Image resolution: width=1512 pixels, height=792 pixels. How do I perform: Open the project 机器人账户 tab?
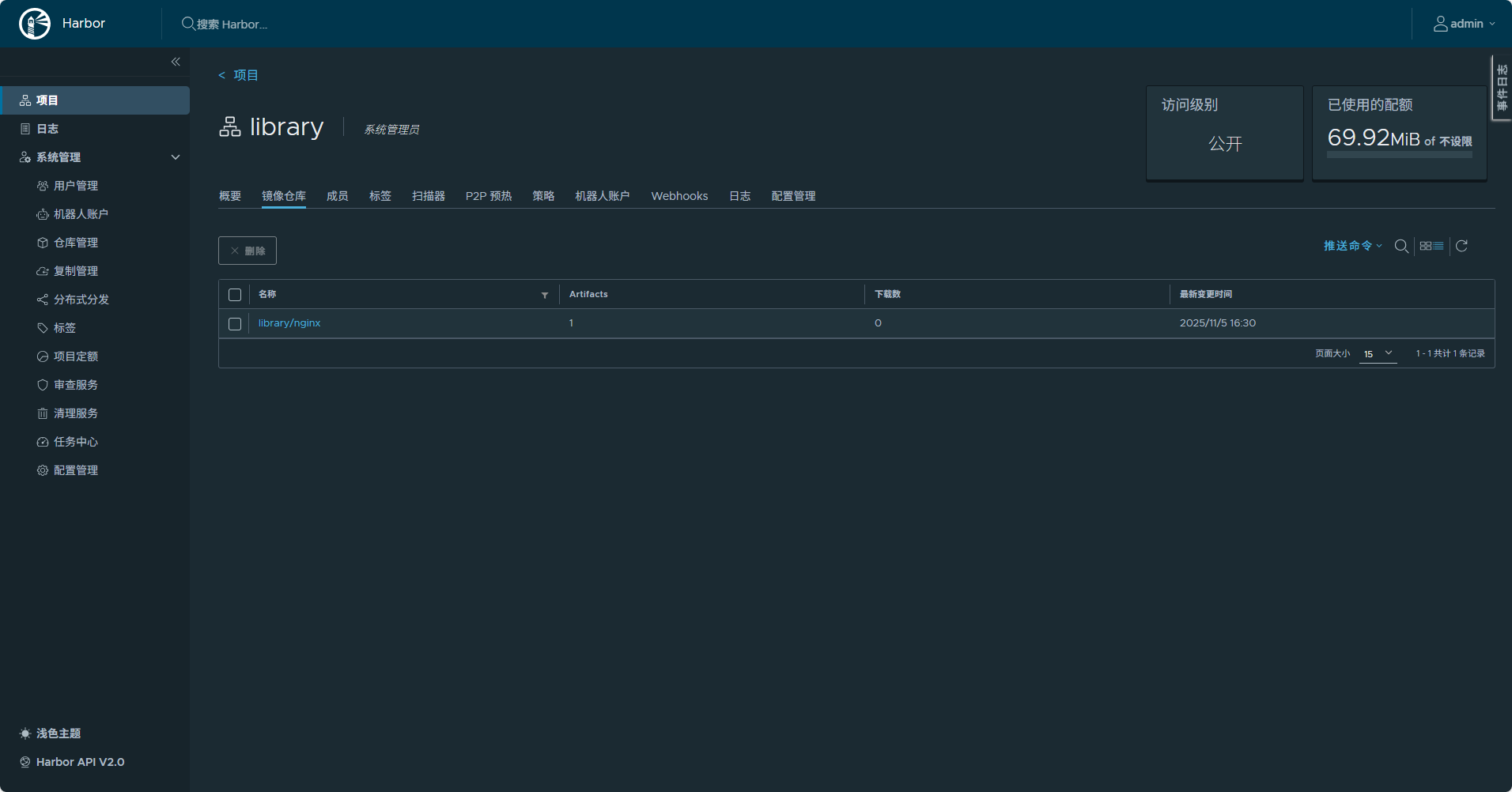tap(603, 196)
